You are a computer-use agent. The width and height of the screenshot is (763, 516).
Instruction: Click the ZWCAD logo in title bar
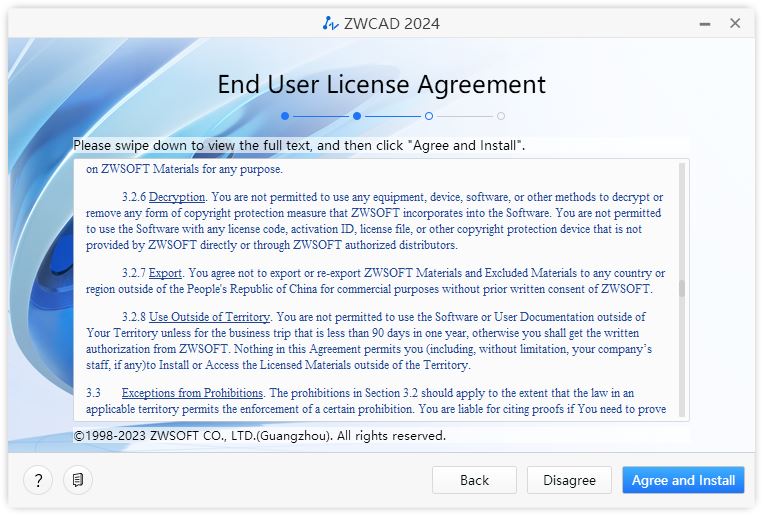click(x=330, y=23)
